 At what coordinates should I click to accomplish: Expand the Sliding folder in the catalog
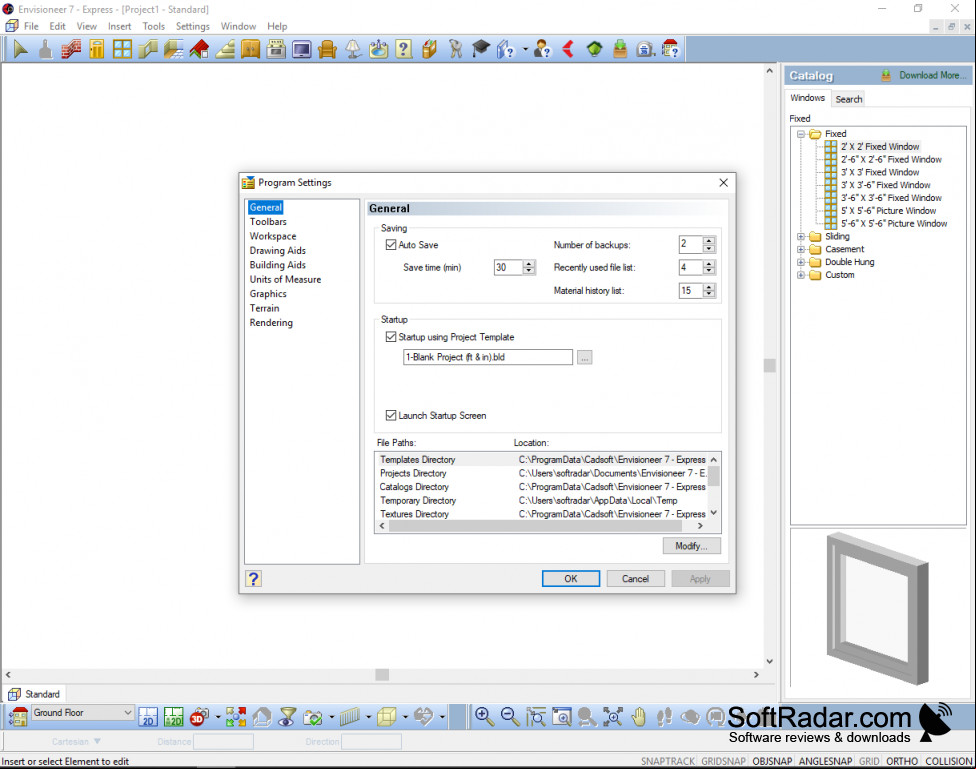click(801, 237)
